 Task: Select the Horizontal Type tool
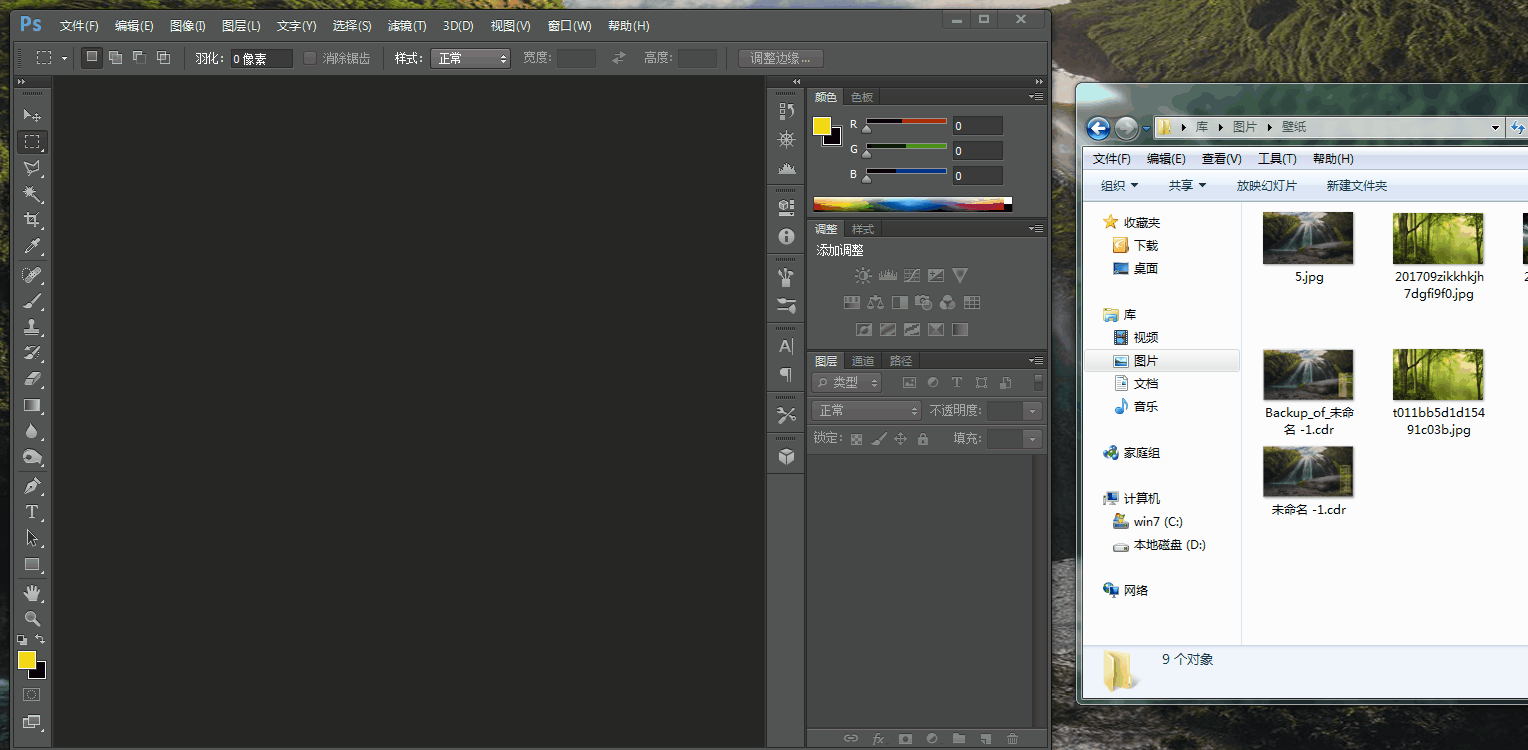click(x=32, y=512)
